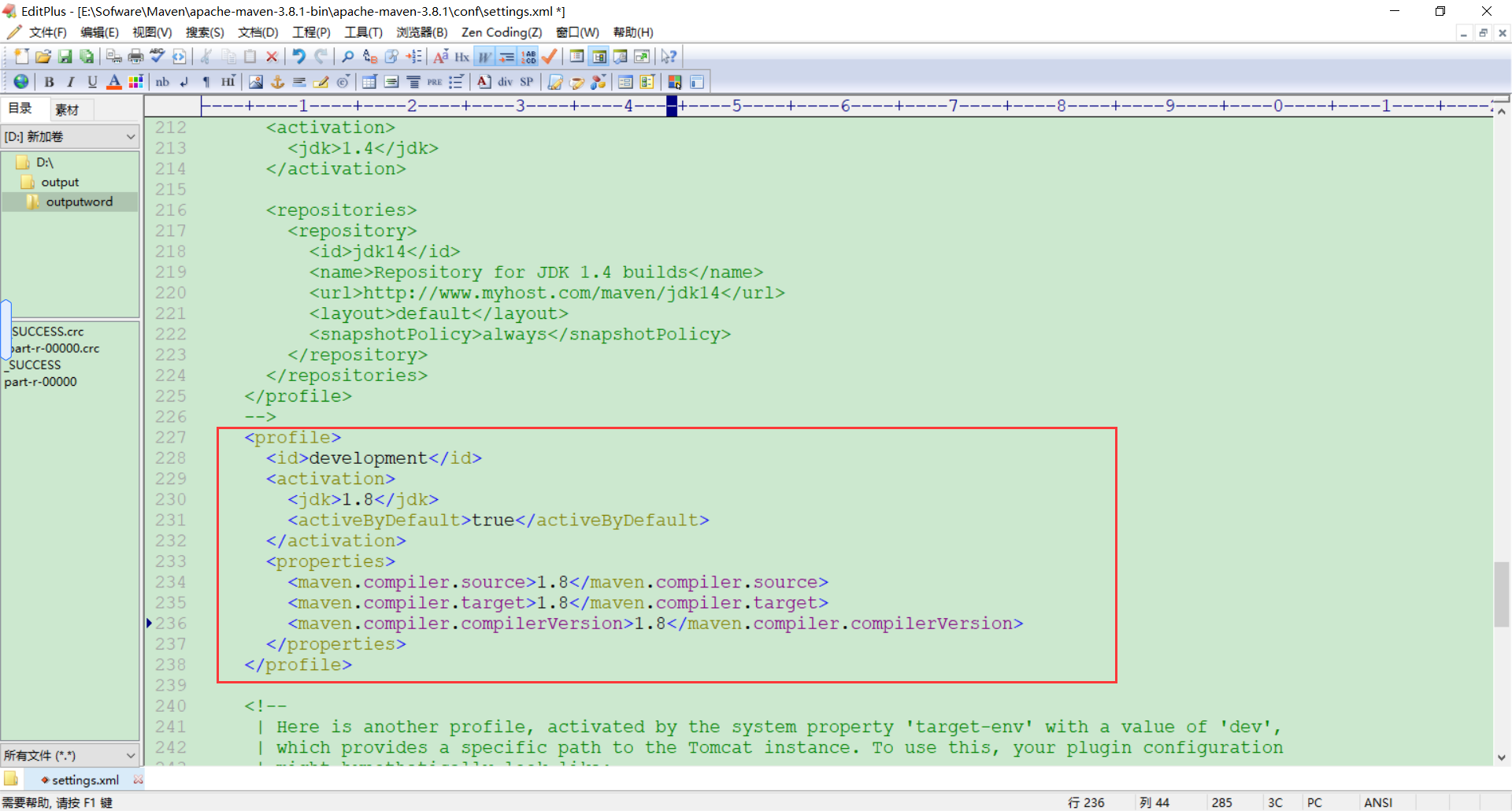Toggle line numbers display button

click(528, 57)
